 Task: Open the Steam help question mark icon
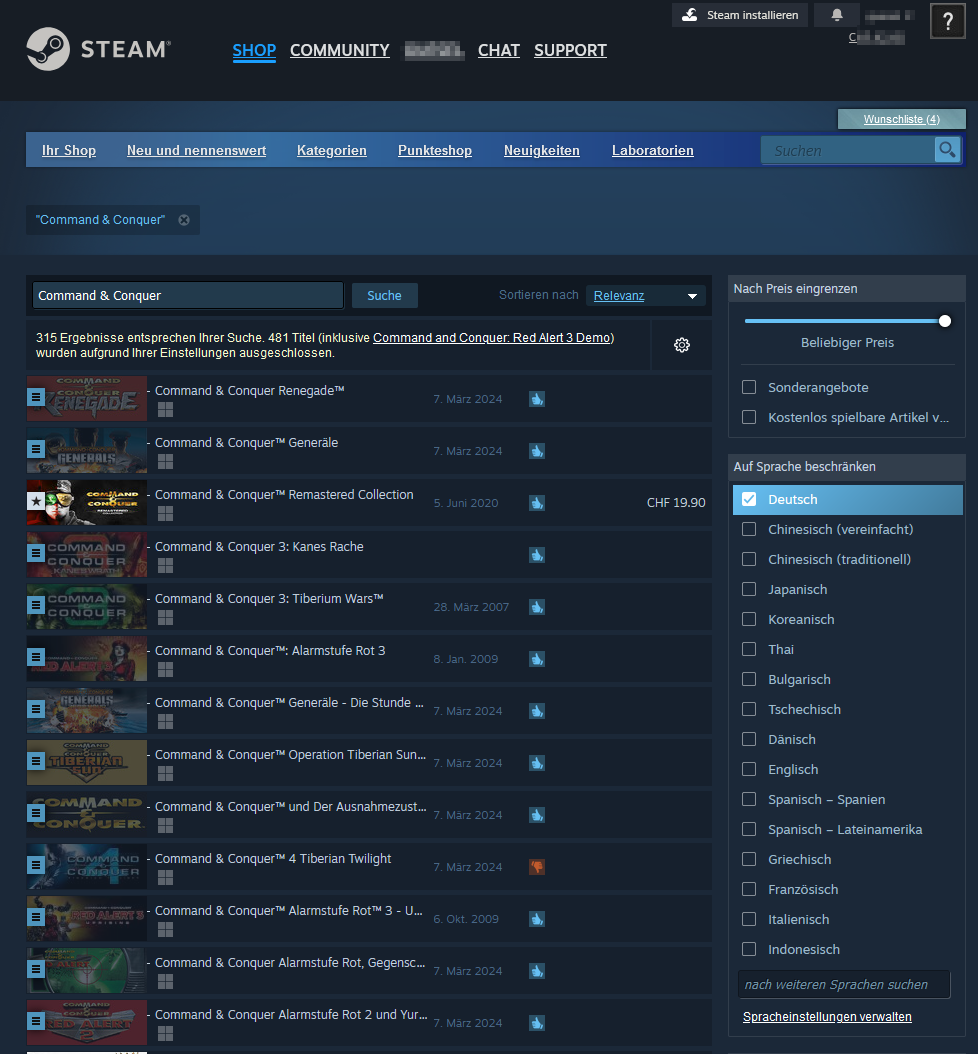click(x=947, y=21)
